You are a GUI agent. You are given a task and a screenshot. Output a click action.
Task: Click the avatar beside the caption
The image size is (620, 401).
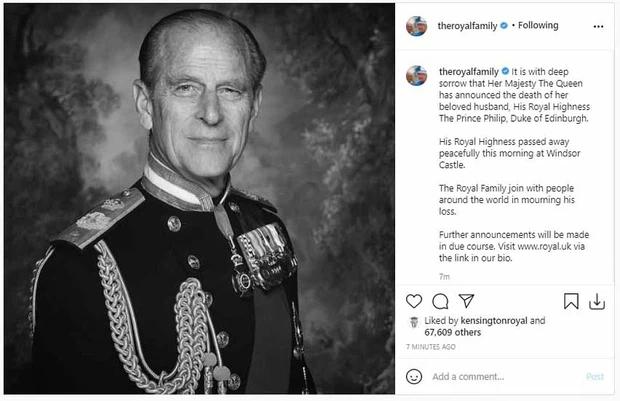click(x=417, y=75)
